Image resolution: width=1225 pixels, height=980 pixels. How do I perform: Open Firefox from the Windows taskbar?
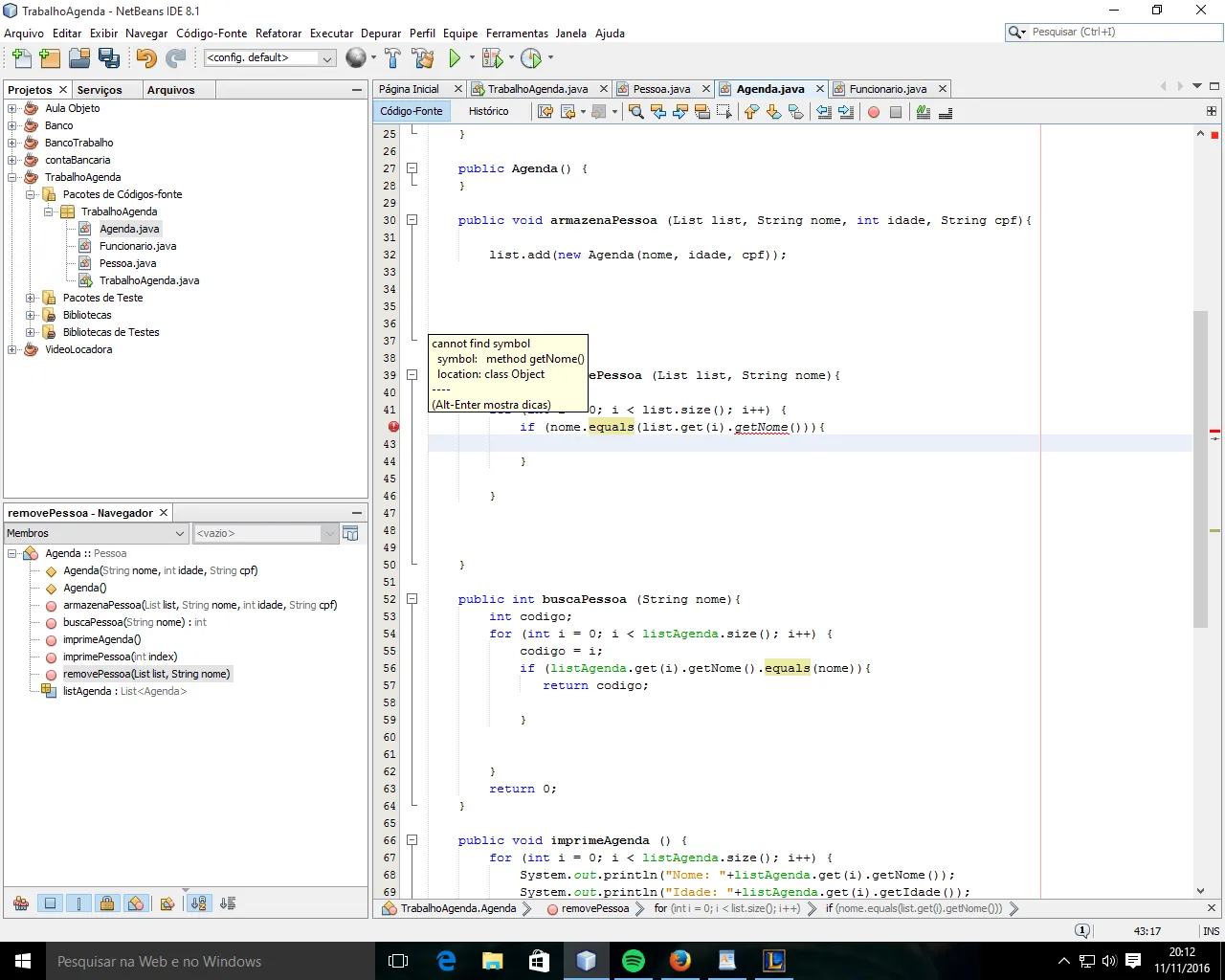[x=680, y=961]
